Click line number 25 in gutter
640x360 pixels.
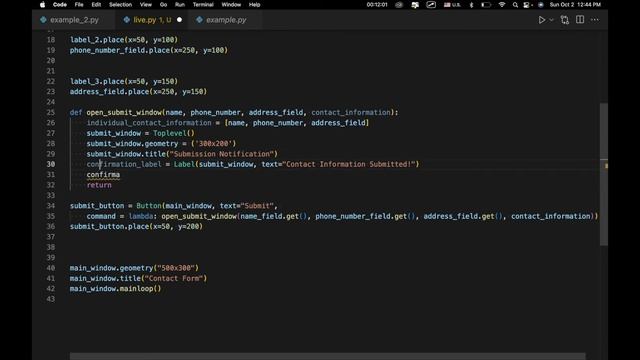click(x=51, y=112)
